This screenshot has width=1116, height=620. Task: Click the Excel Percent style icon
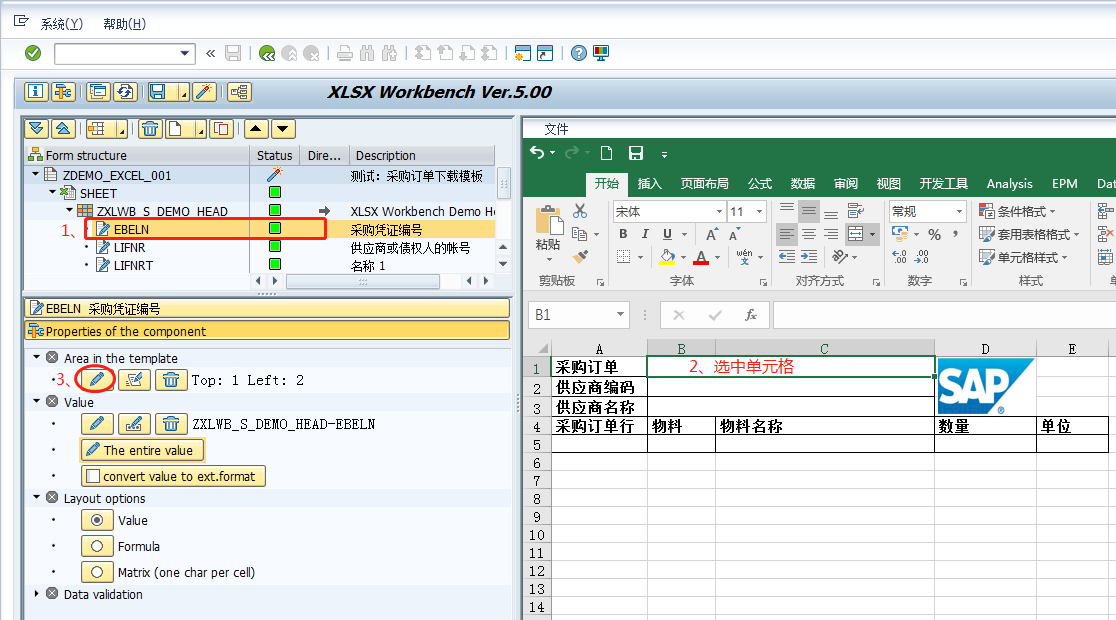[x=935, y=234]
